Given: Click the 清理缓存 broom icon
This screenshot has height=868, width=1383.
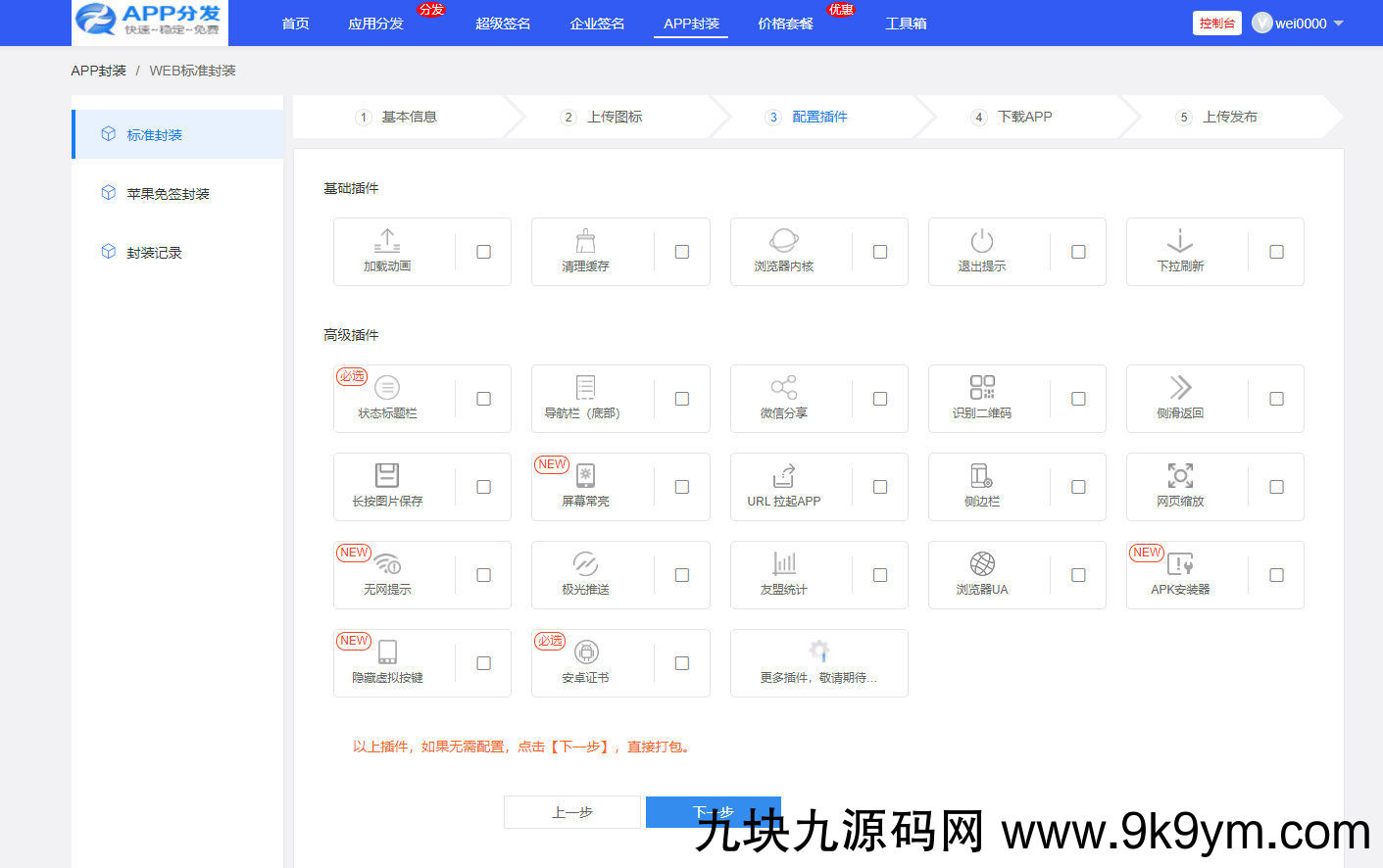Looking at the screenshot, I should (585, 240).
